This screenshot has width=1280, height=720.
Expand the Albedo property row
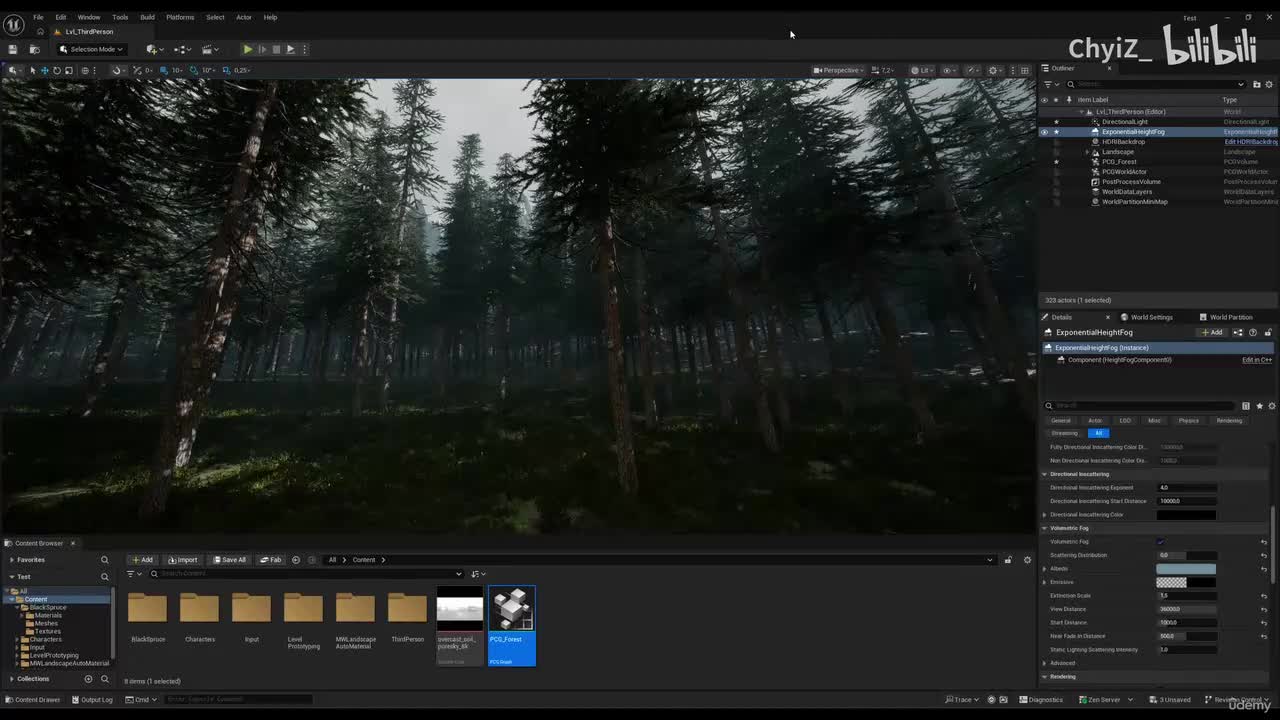[1045, 569]
